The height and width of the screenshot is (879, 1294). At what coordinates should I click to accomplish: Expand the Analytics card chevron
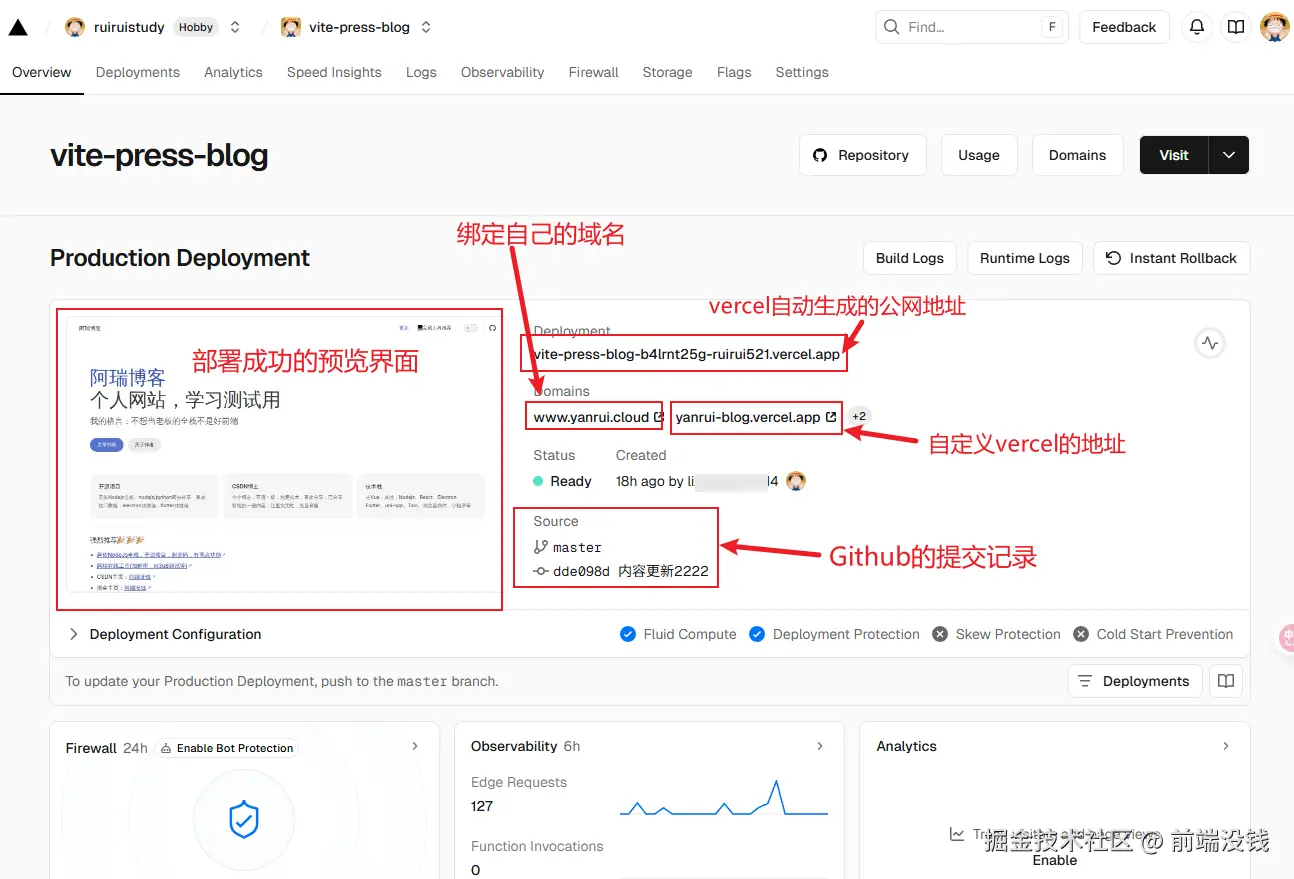[1225, 746]
